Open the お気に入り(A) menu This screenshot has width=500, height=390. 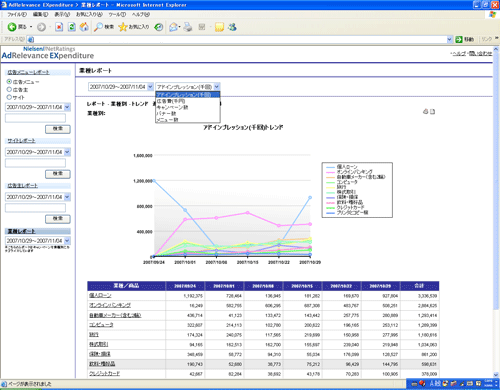tap(89, 14)
